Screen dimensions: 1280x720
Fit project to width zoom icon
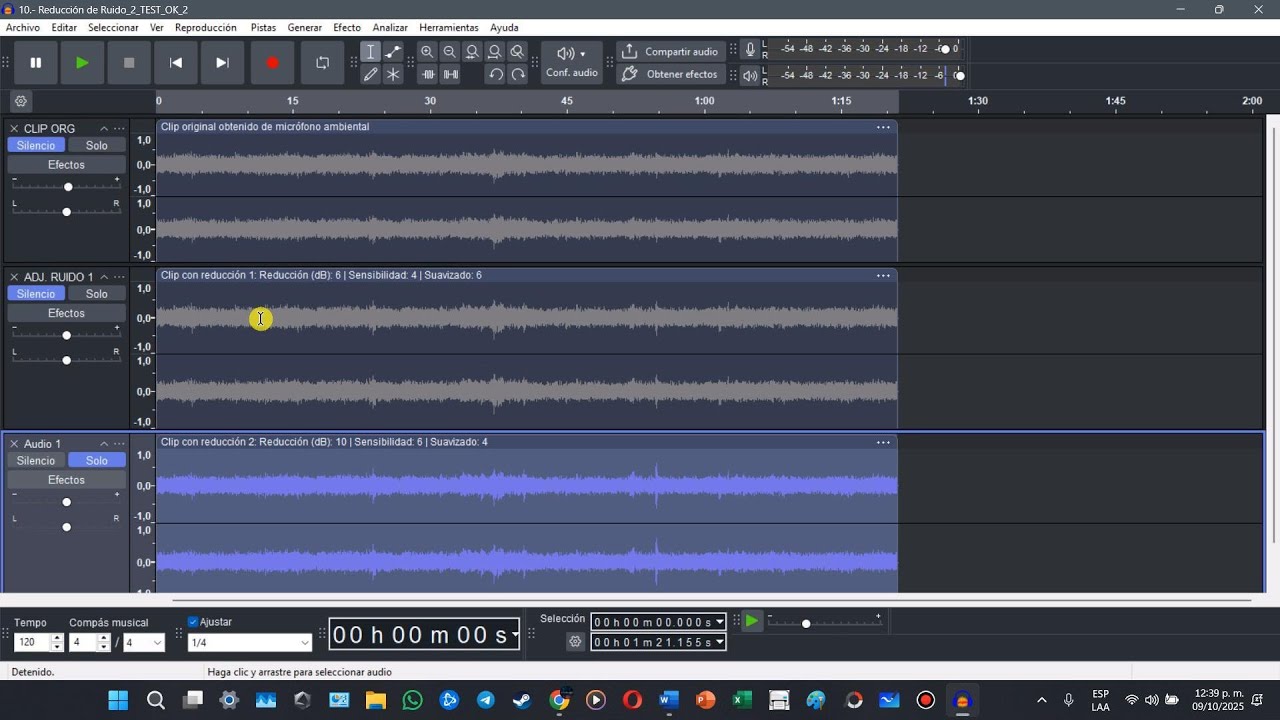[495, 52]
